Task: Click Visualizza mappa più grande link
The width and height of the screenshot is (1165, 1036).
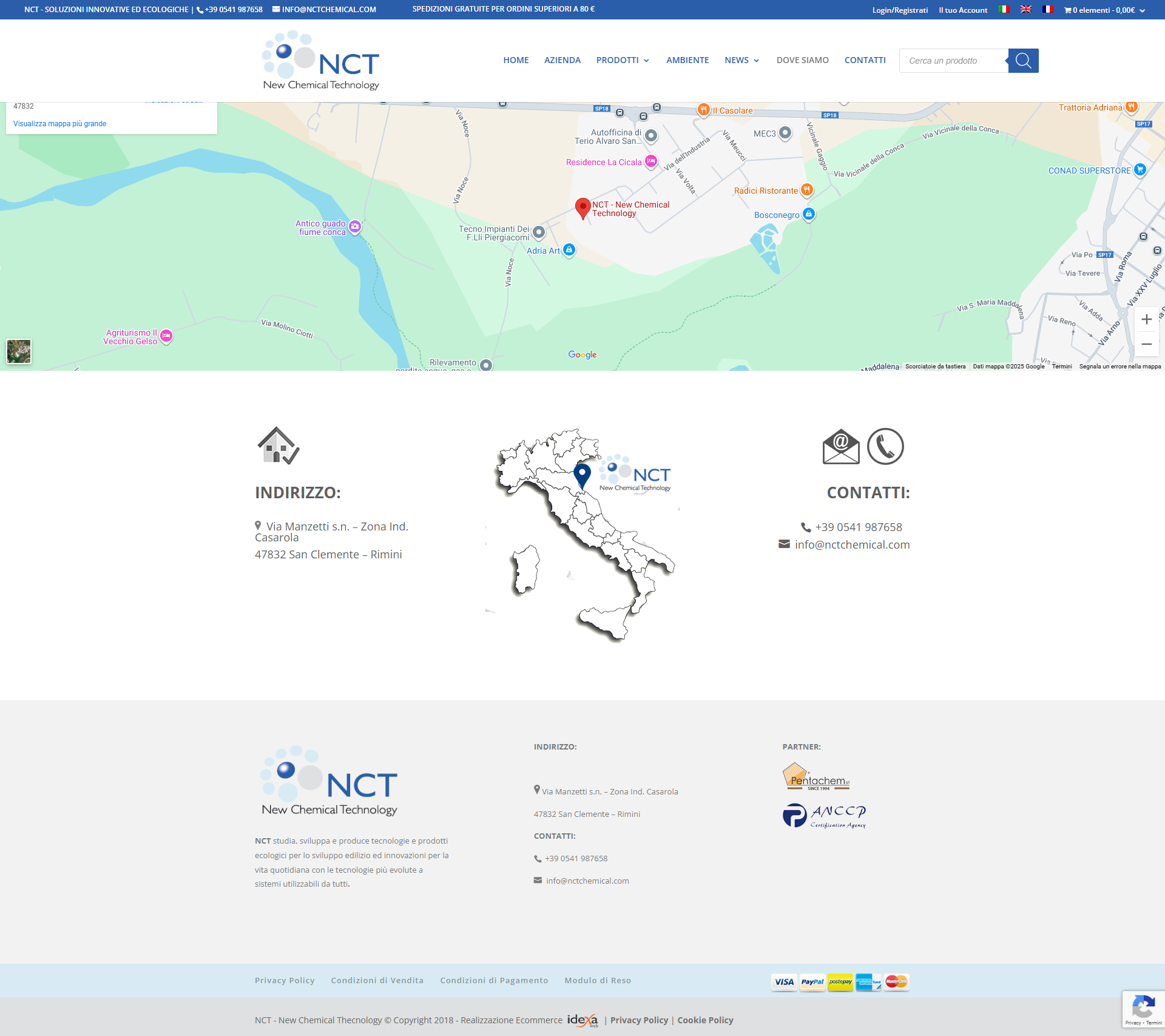Action: pos(59,124)
